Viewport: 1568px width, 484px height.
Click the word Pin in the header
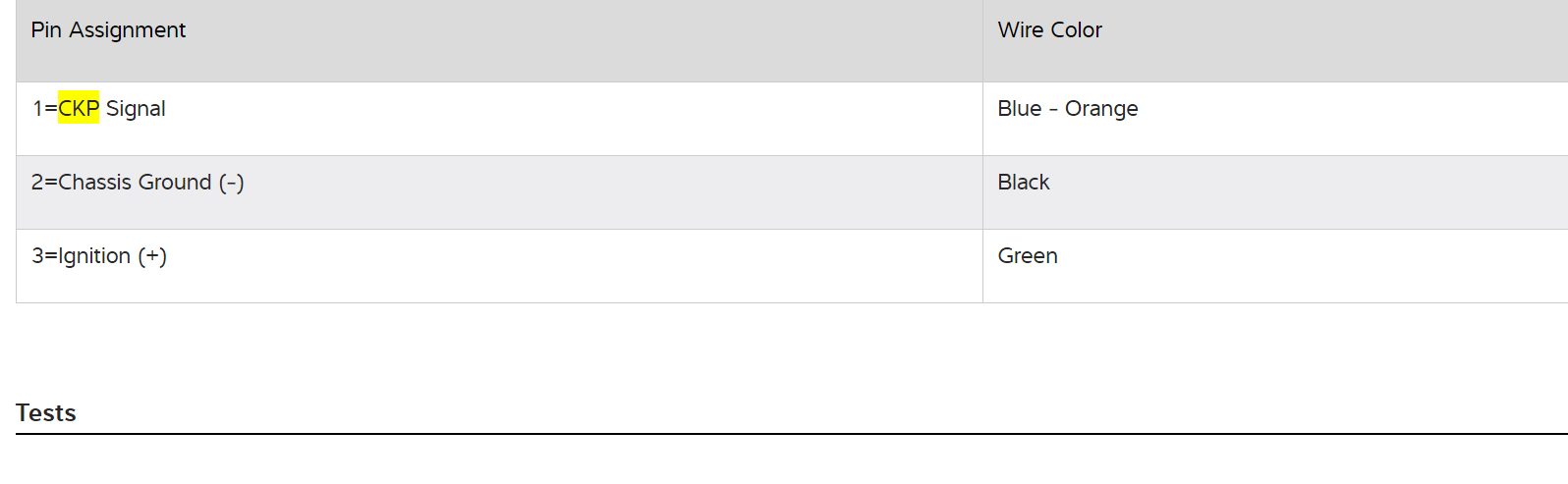pos(45,30)
